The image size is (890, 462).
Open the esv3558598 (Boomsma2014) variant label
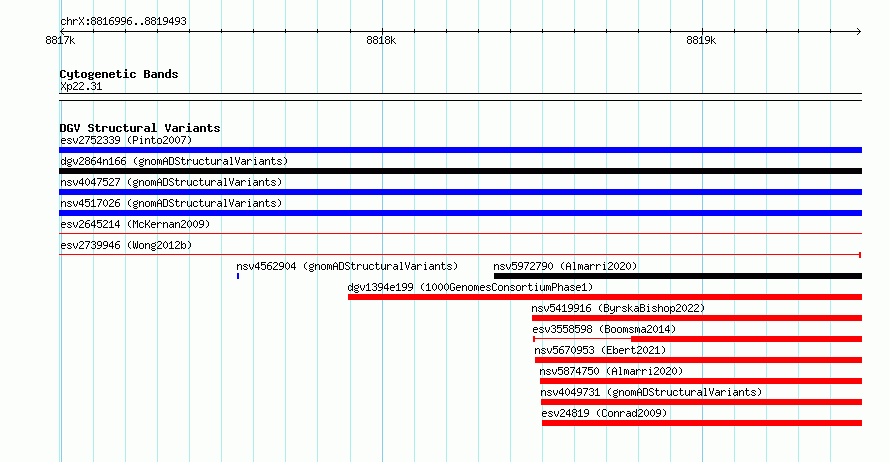pyautogui.click(x=604, y=329)
